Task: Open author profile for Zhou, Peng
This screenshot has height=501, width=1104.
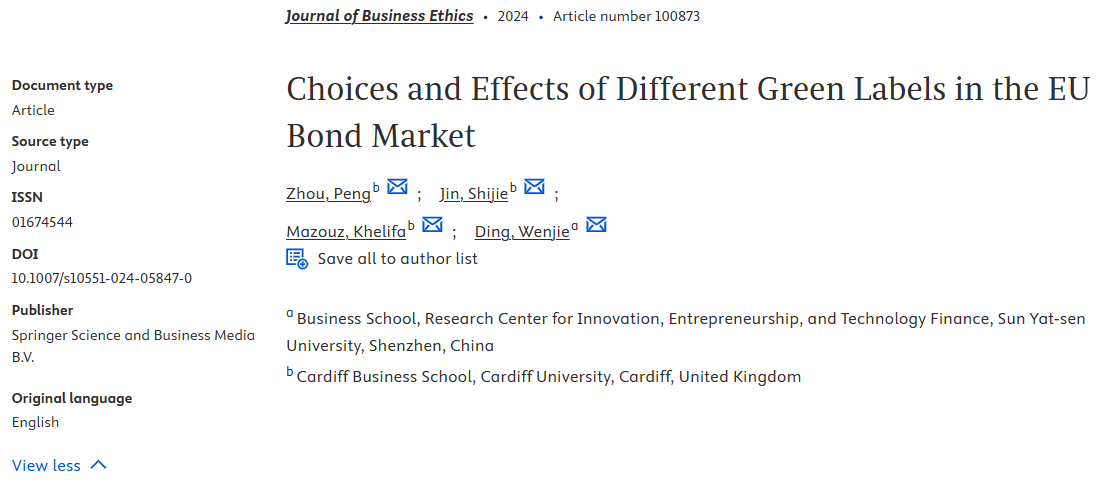Action: click(328, 194)
